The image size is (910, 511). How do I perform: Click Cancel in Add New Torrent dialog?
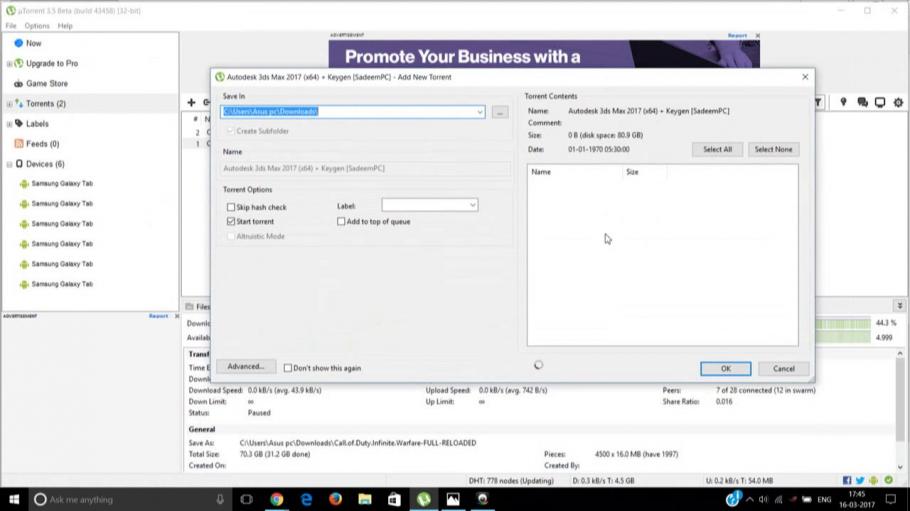click(x=783, y=369)
